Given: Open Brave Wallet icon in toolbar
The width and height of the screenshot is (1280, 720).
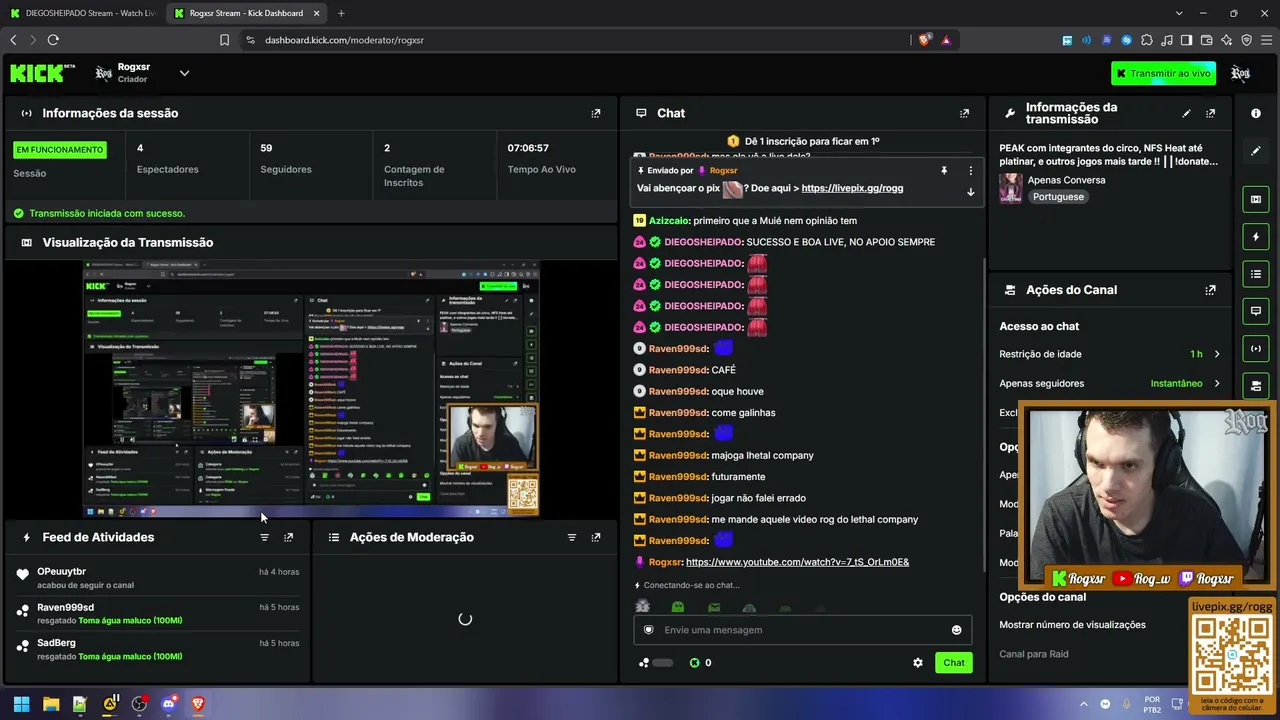Looking at the screenshot, I should (x=1206, y=40).
